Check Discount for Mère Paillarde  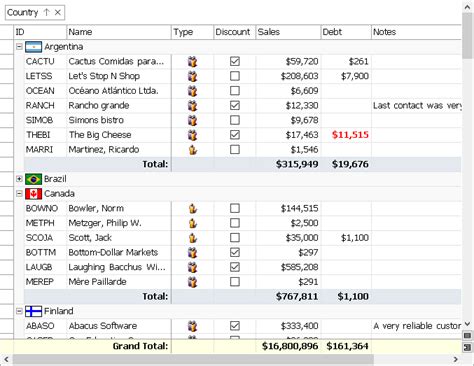point(235,282)
